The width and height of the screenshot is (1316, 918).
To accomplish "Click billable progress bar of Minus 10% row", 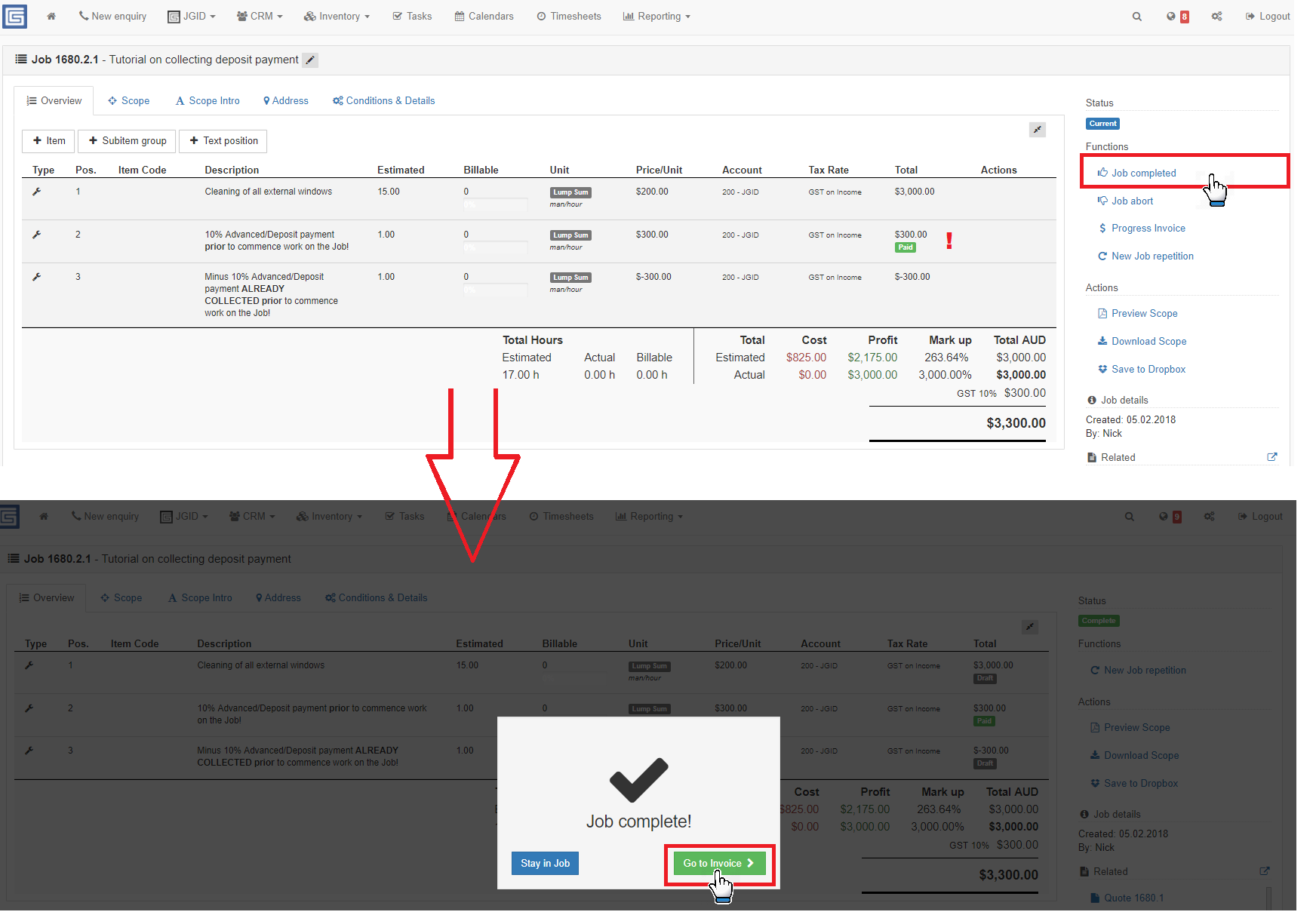I will (x=496, y=290).
